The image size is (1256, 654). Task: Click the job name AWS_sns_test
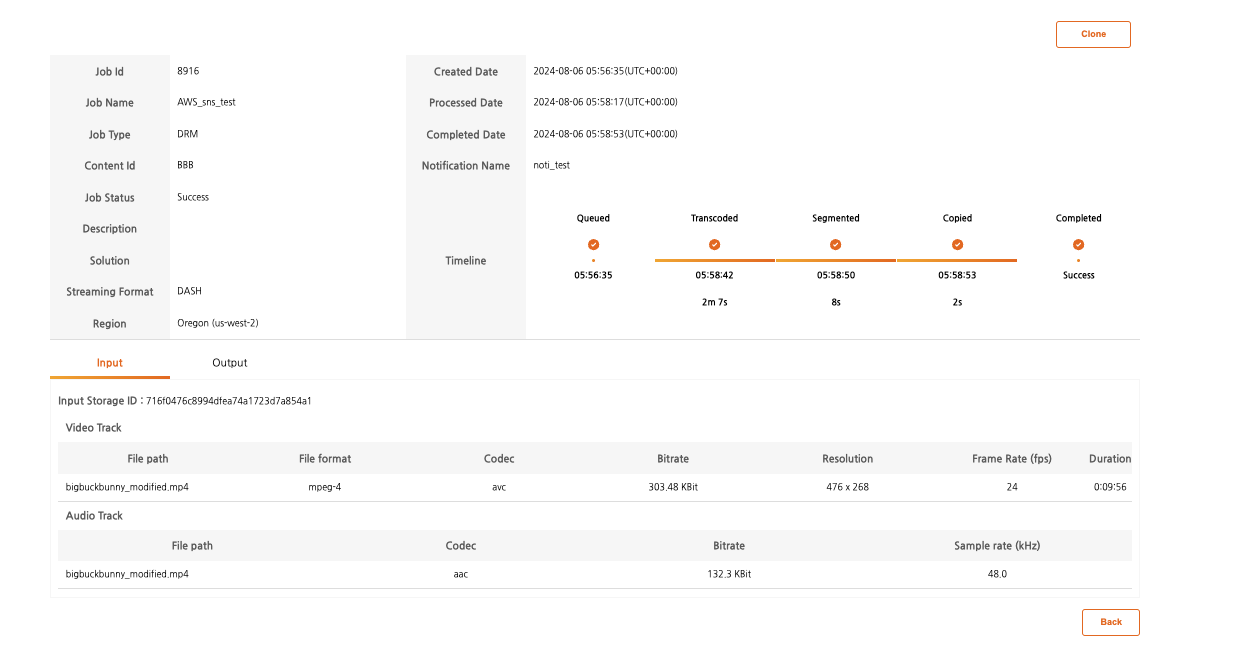(x=206, y=102)
